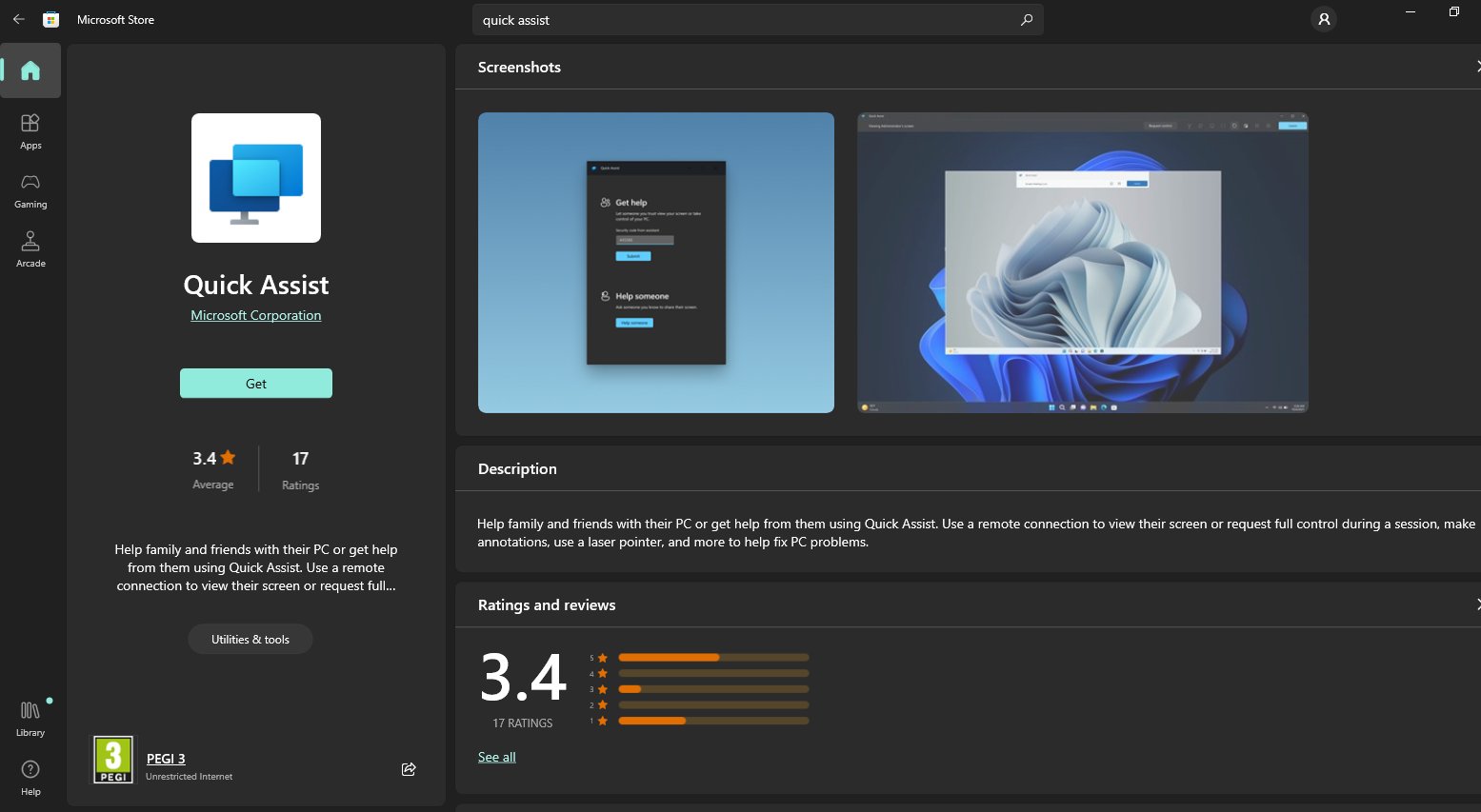Click the 3-star rating bar
1481x812 pixels.
pyautogui.click(x=713, y=689)
